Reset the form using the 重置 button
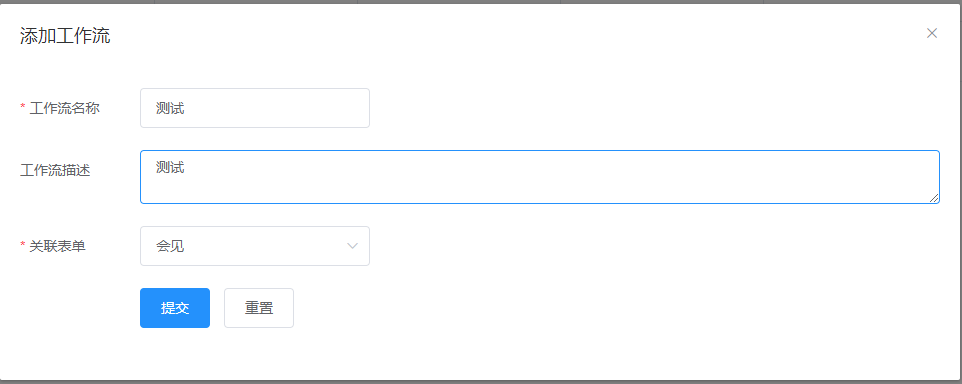962x384 pixels. (x=259, y=308)
